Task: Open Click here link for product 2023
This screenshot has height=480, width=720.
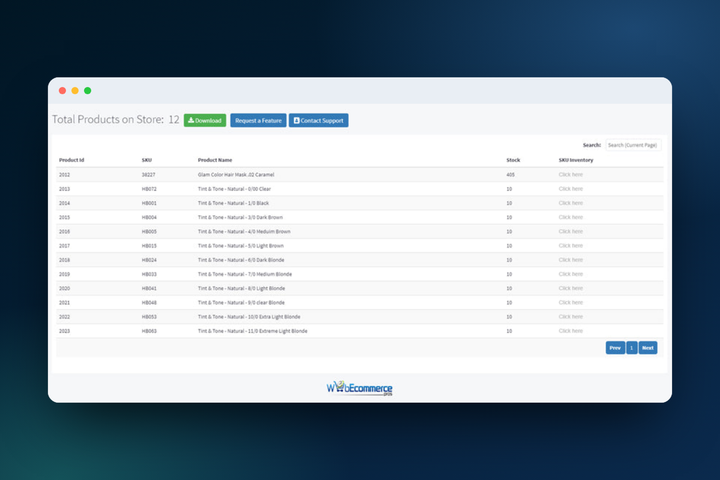Action: coord(570,331)
